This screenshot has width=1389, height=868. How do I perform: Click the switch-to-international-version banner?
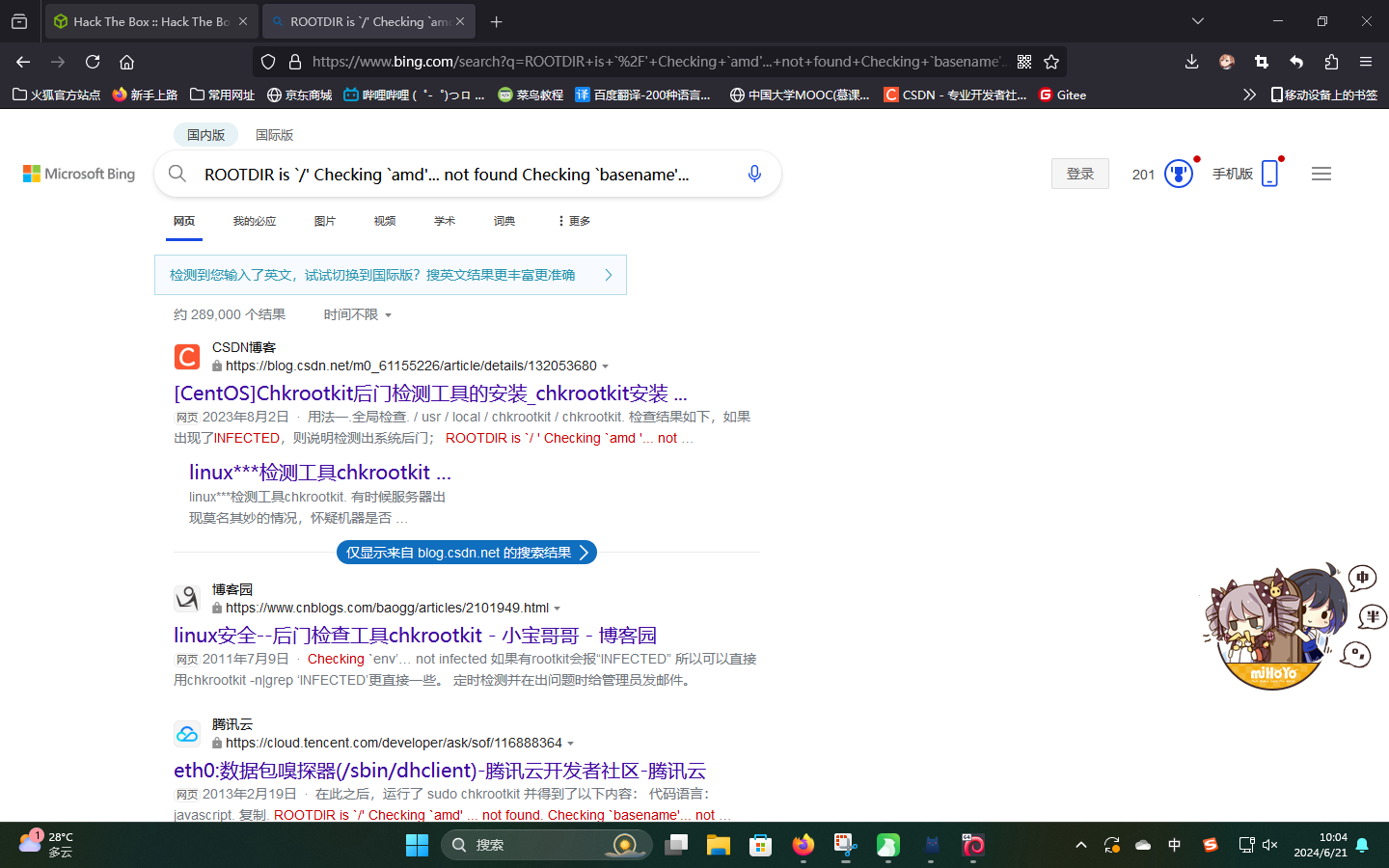click(x=391, y=275)
